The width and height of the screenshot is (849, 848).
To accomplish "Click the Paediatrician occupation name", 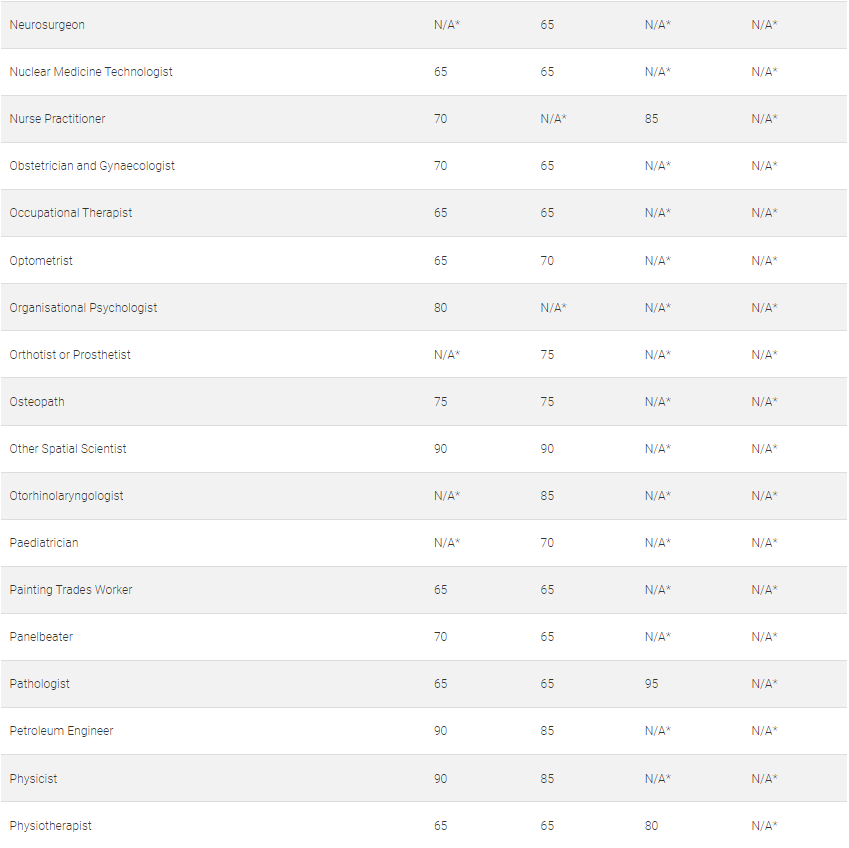I will pyautogui.click(x=44, y=543).
